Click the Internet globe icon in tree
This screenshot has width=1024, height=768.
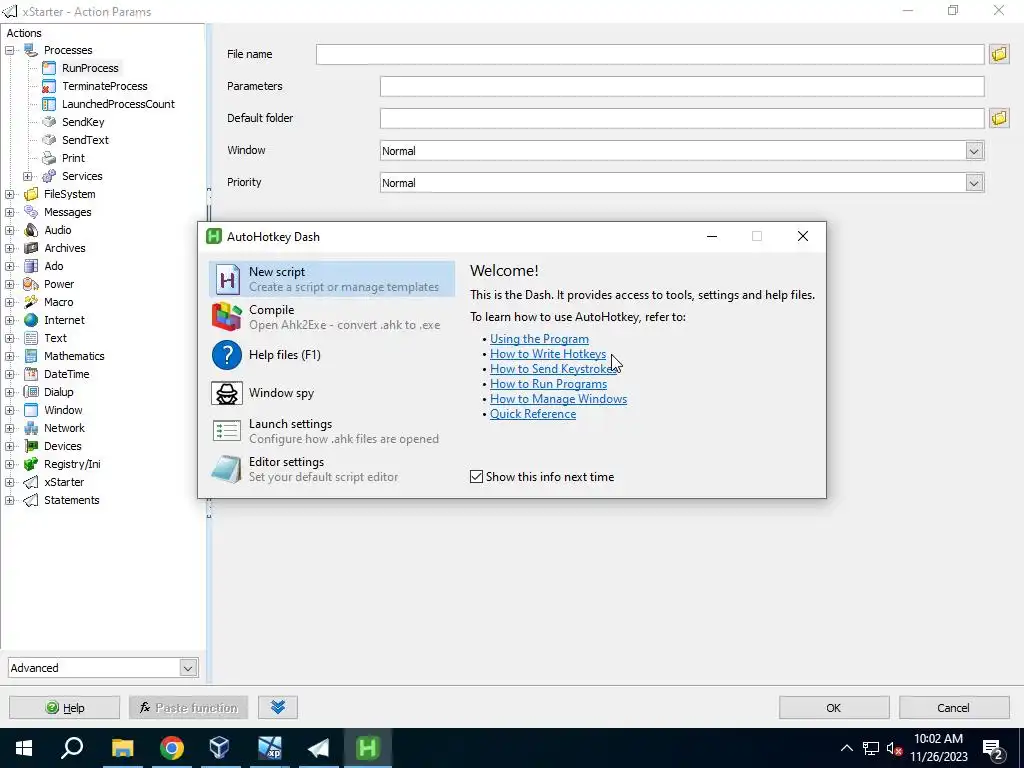pyautogui.click(x=31, y=320)
